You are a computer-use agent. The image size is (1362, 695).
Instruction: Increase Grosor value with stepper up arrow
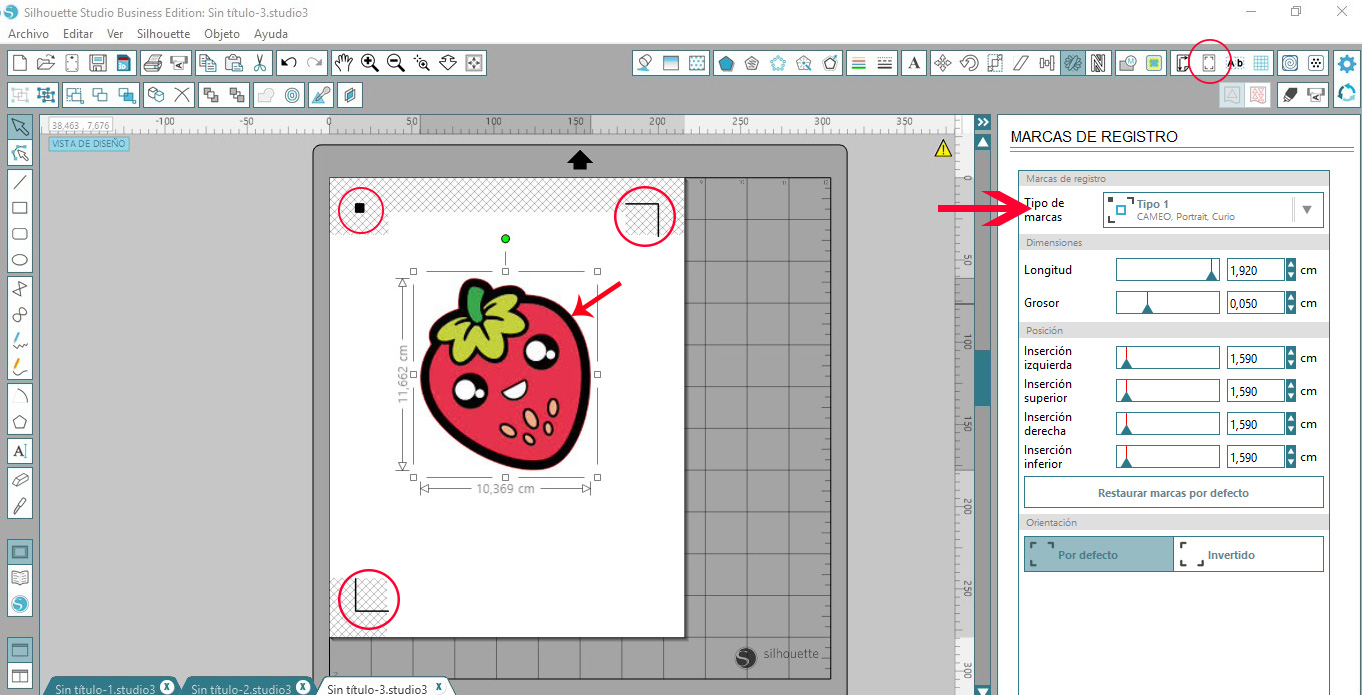click(1291, 297)
